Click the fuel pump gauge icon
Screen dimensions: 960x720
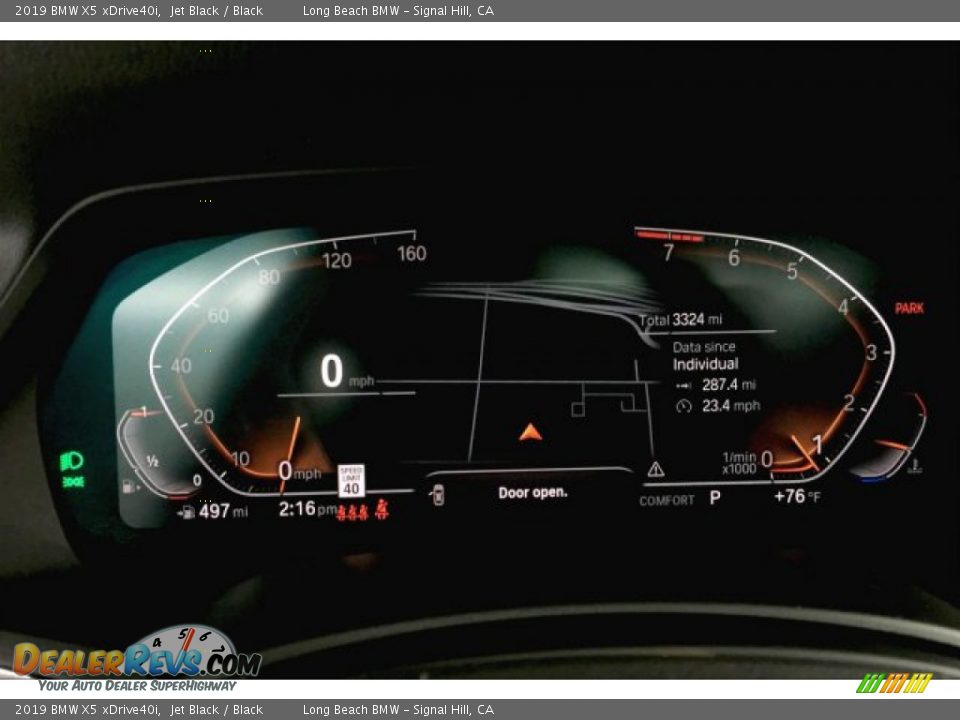(129, 487)
